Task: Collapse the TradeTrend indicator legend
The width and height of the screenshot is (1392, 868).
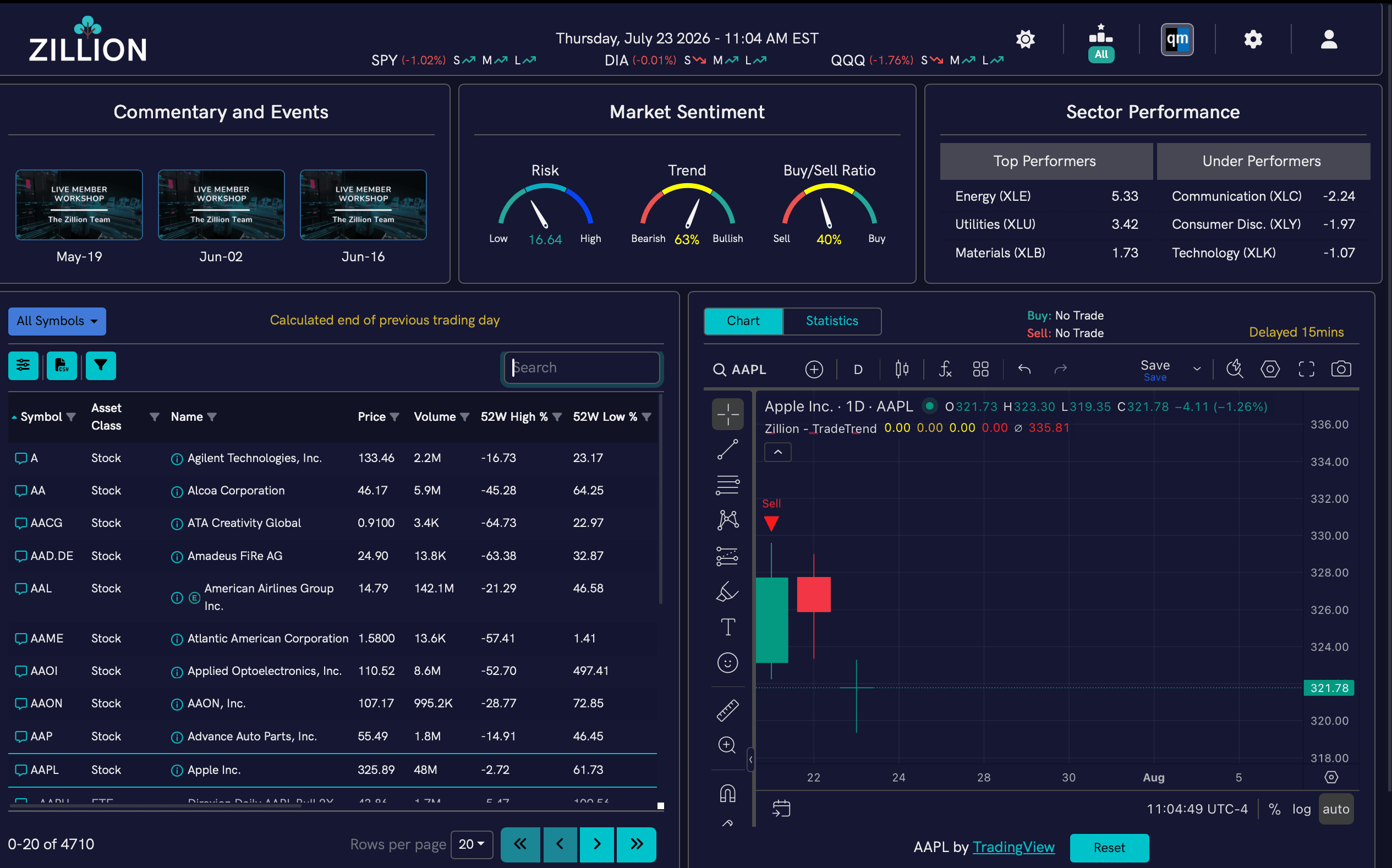Action: [777, 452]
